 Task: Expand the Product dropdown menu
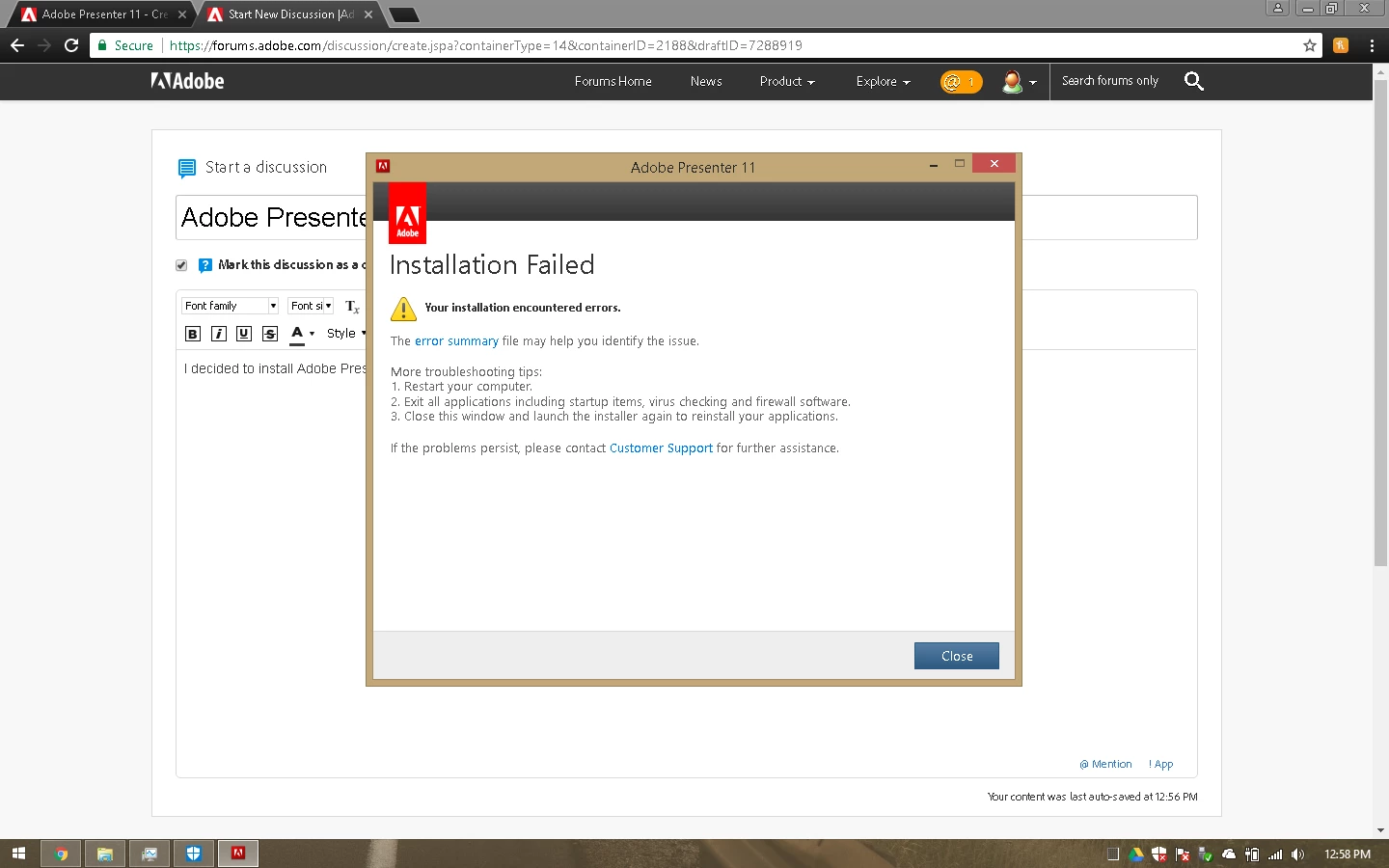click(x=787, y=82)
